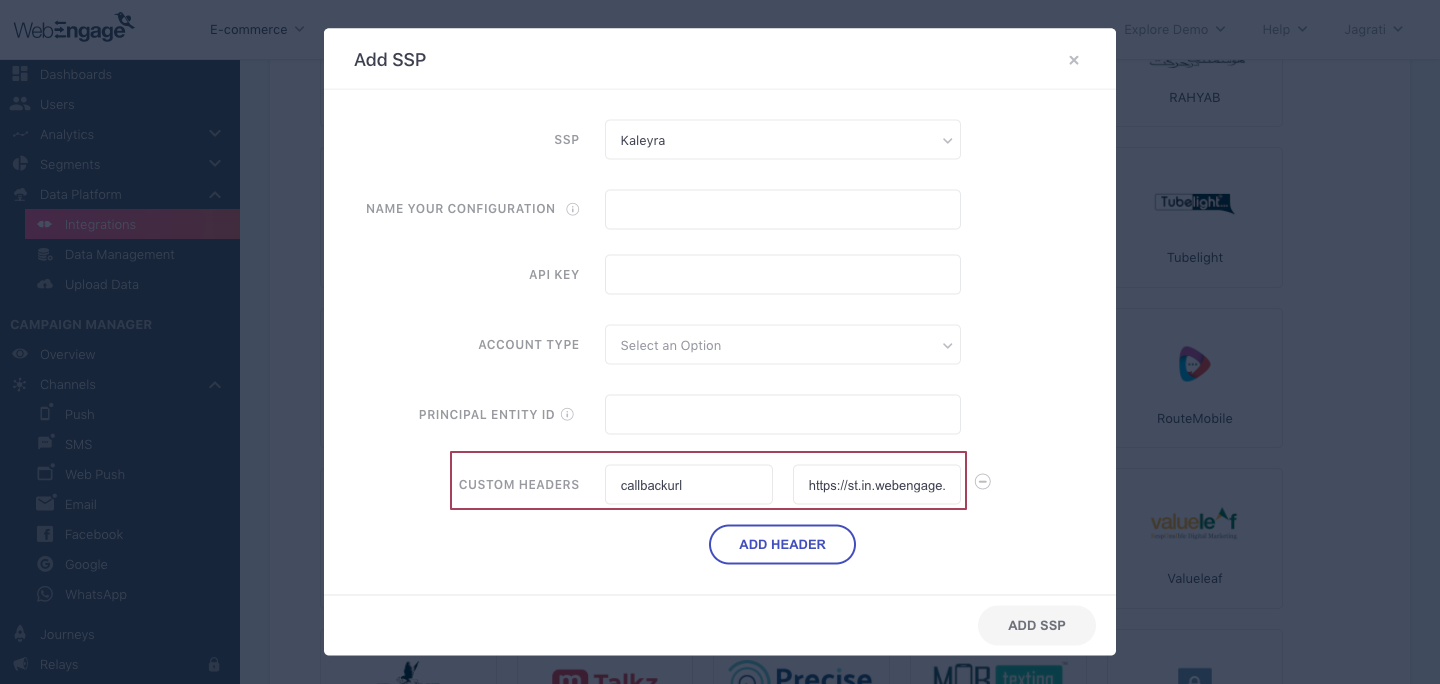Click the Dashboards grid icon
The height and width of the screenshot is (684, 1440).
click(20, 74)
